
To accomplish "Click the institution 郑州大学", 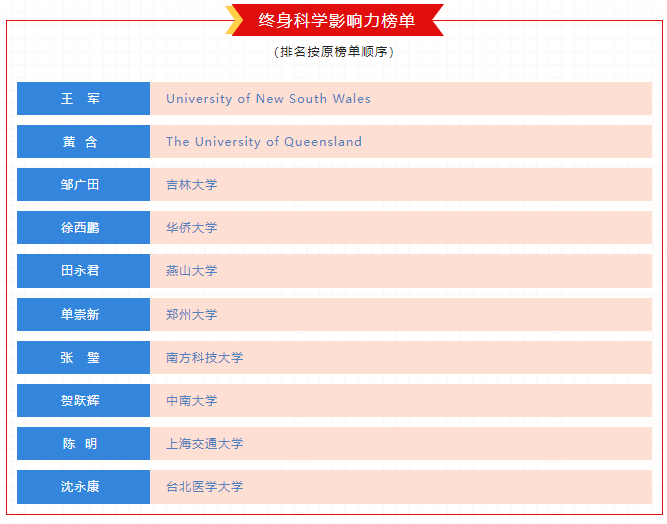I will tap(191, 314).
